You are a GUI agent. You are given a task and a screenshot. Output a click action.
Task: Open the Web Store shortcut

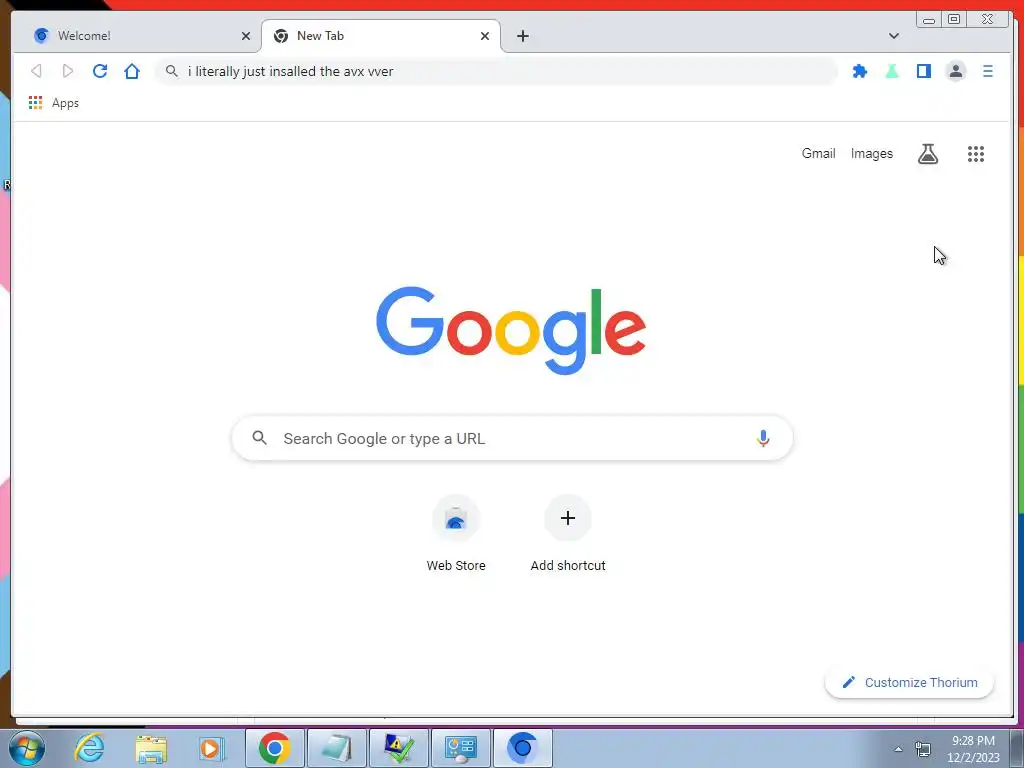(456, 534)
